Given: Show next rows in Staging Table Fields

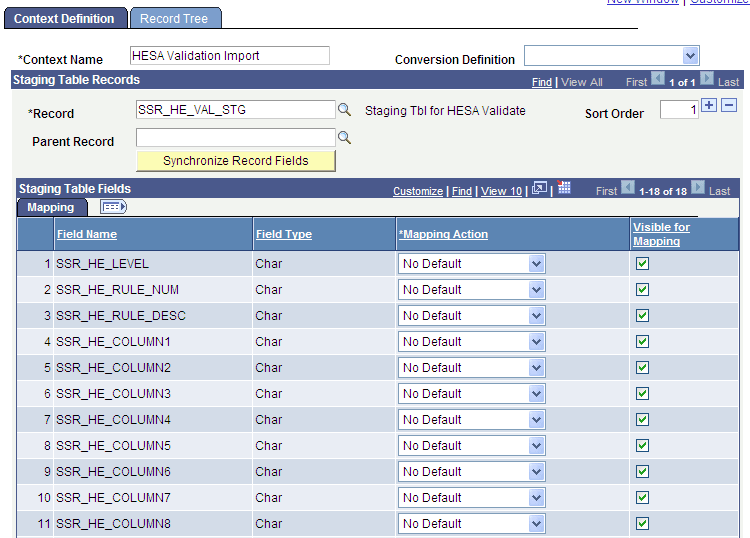Looking at the screenshot, I should [698, 187].
